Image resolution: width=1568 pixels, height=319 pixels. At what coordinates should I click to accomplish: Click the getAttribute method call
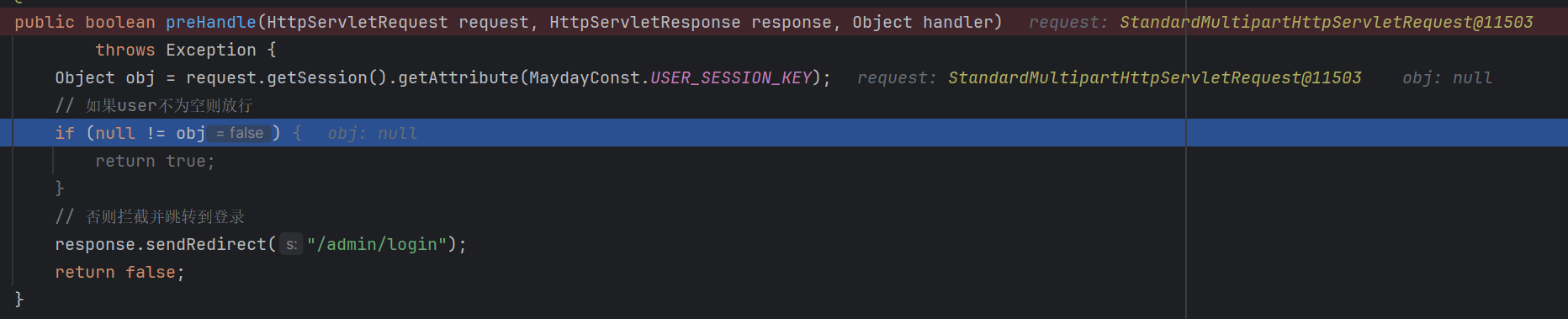coord(458,78)
